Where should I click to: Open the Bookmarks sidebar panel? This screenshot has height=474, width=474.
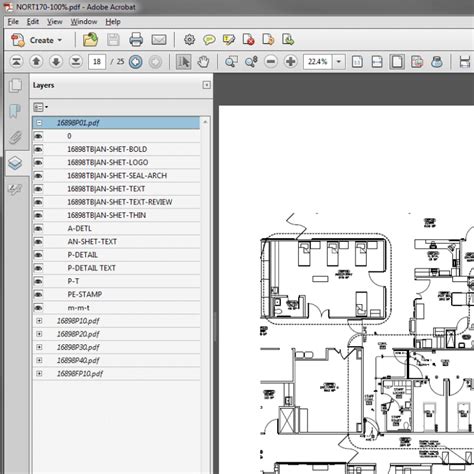click(x=15, y=111)
